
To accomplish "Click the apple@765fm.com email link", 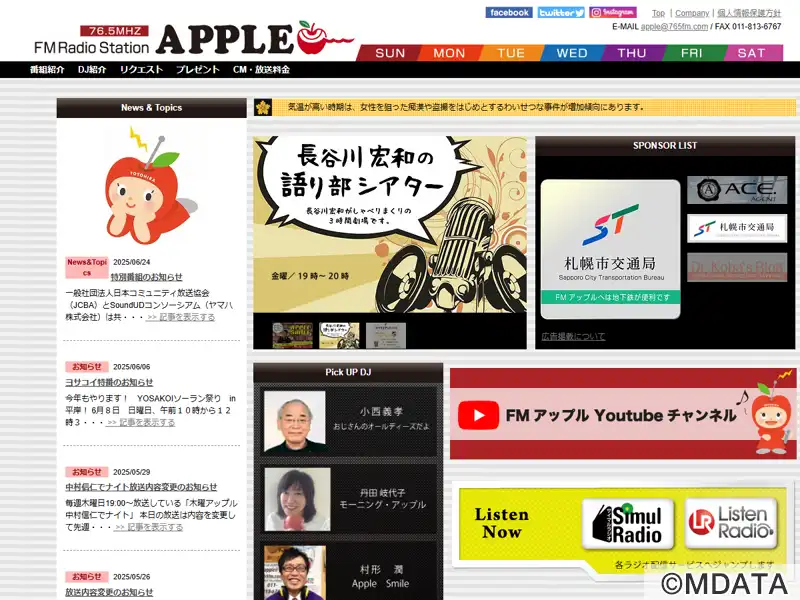I will click(674, 27).
